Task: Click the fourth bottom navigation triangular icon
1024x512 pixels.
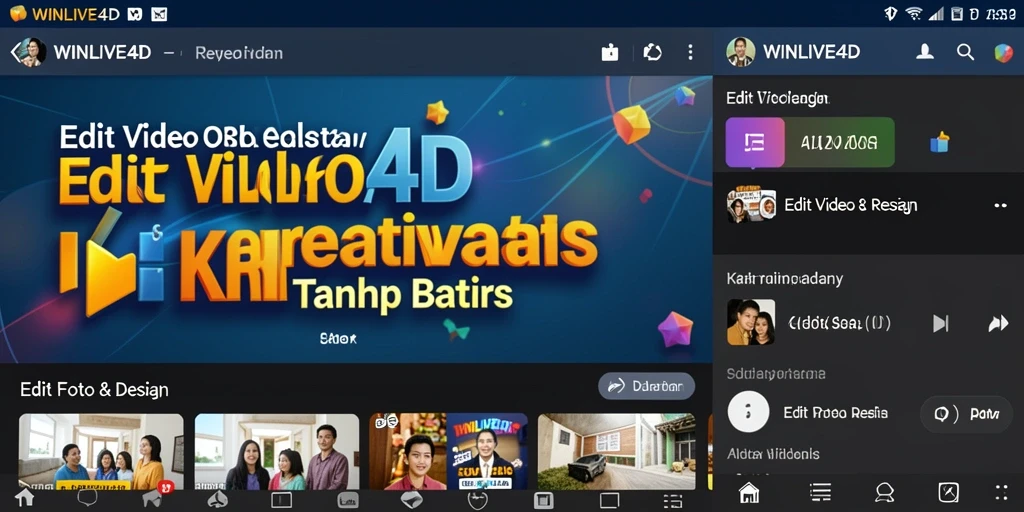Action: [x=217, y=500]
